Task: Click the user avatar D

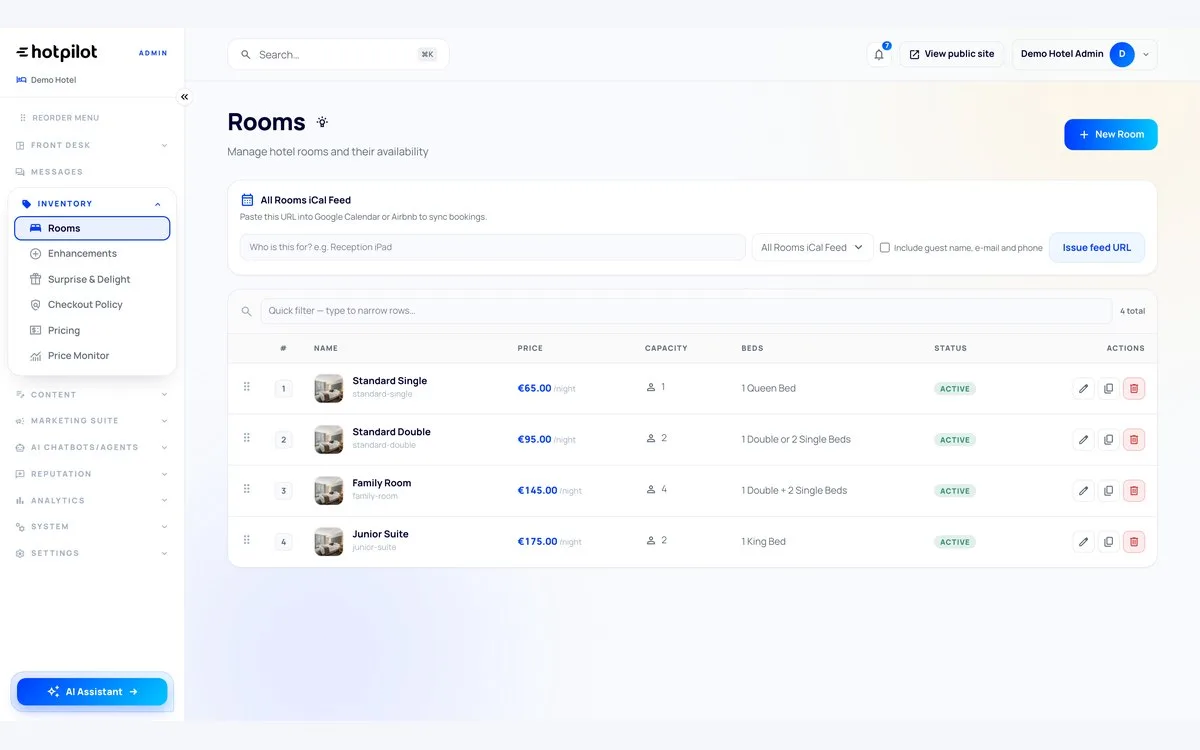Action: click(1122, 54)
